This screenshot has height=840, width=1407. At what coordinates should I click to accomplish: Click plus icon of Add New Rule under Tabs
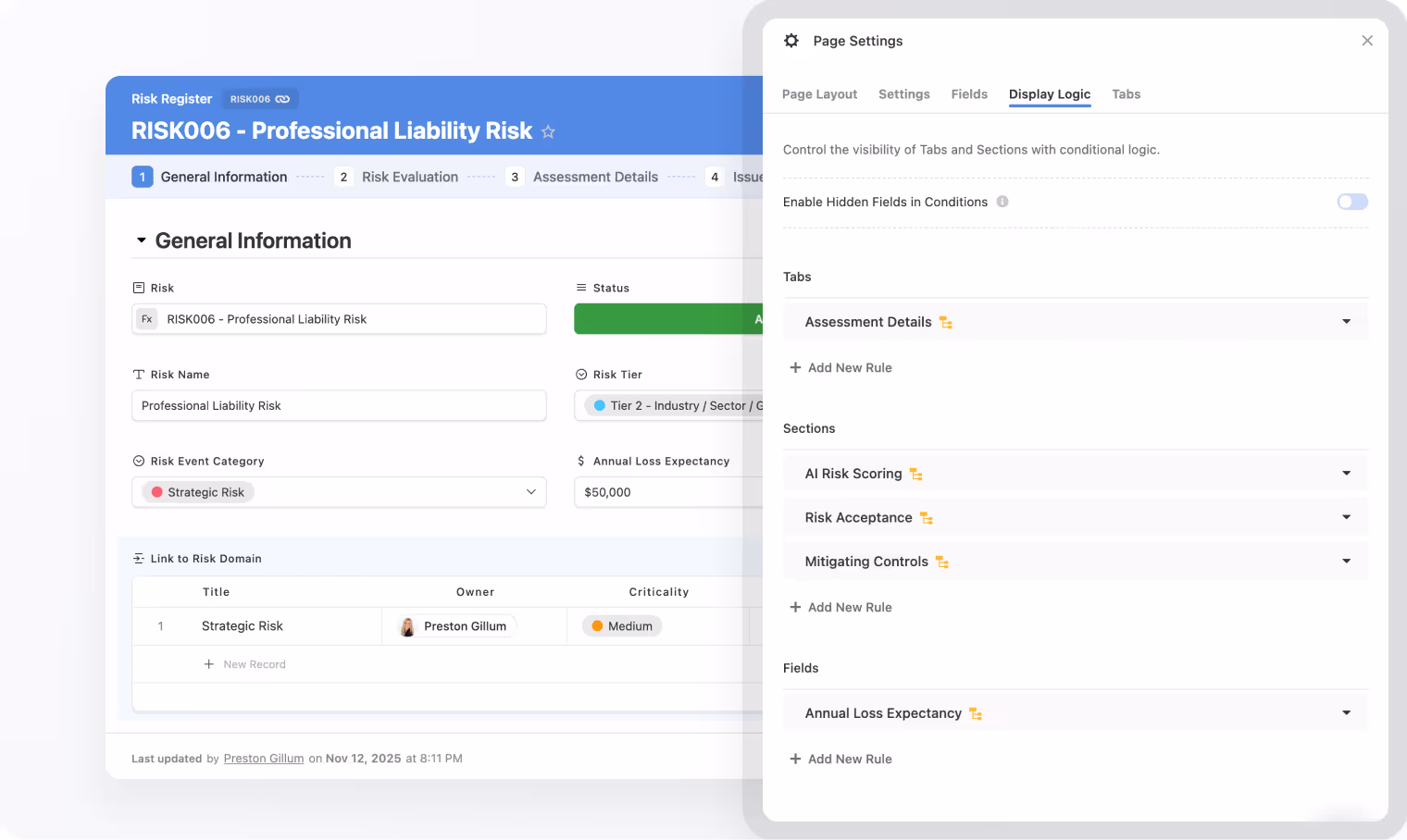click(x=795, y=367)
